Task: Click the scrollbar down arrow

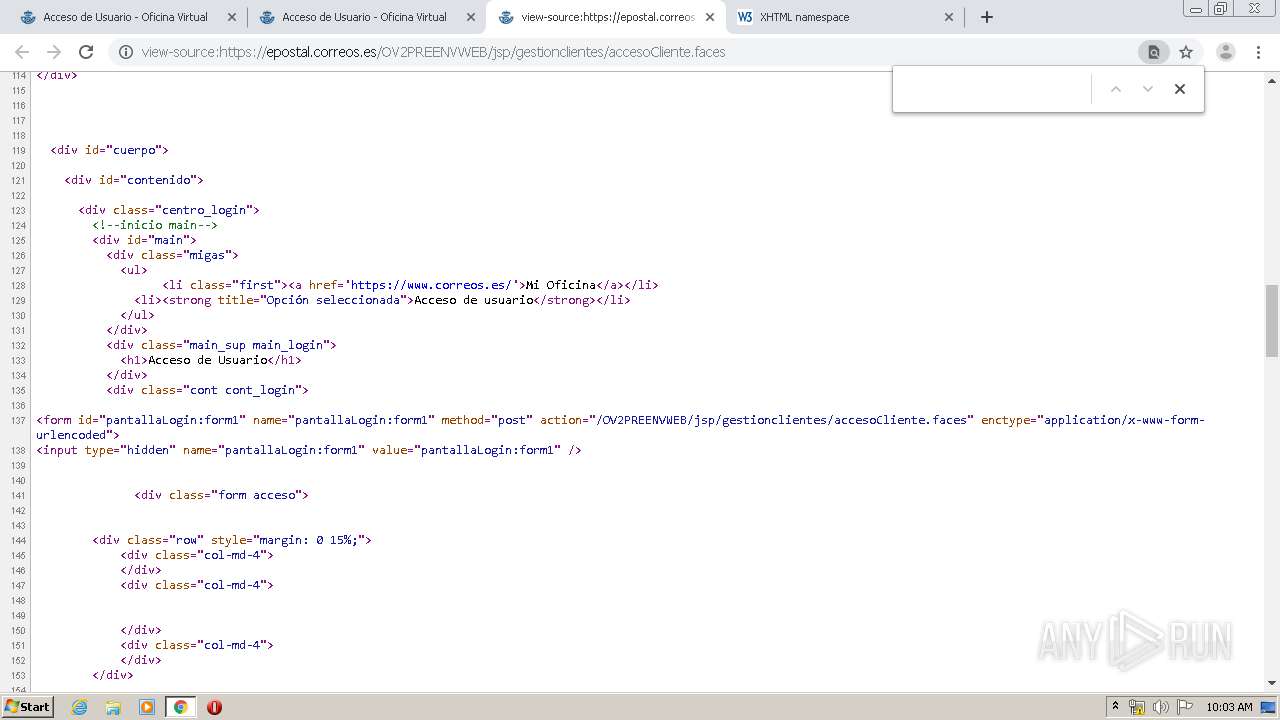Action: [x=1272, y=683]
